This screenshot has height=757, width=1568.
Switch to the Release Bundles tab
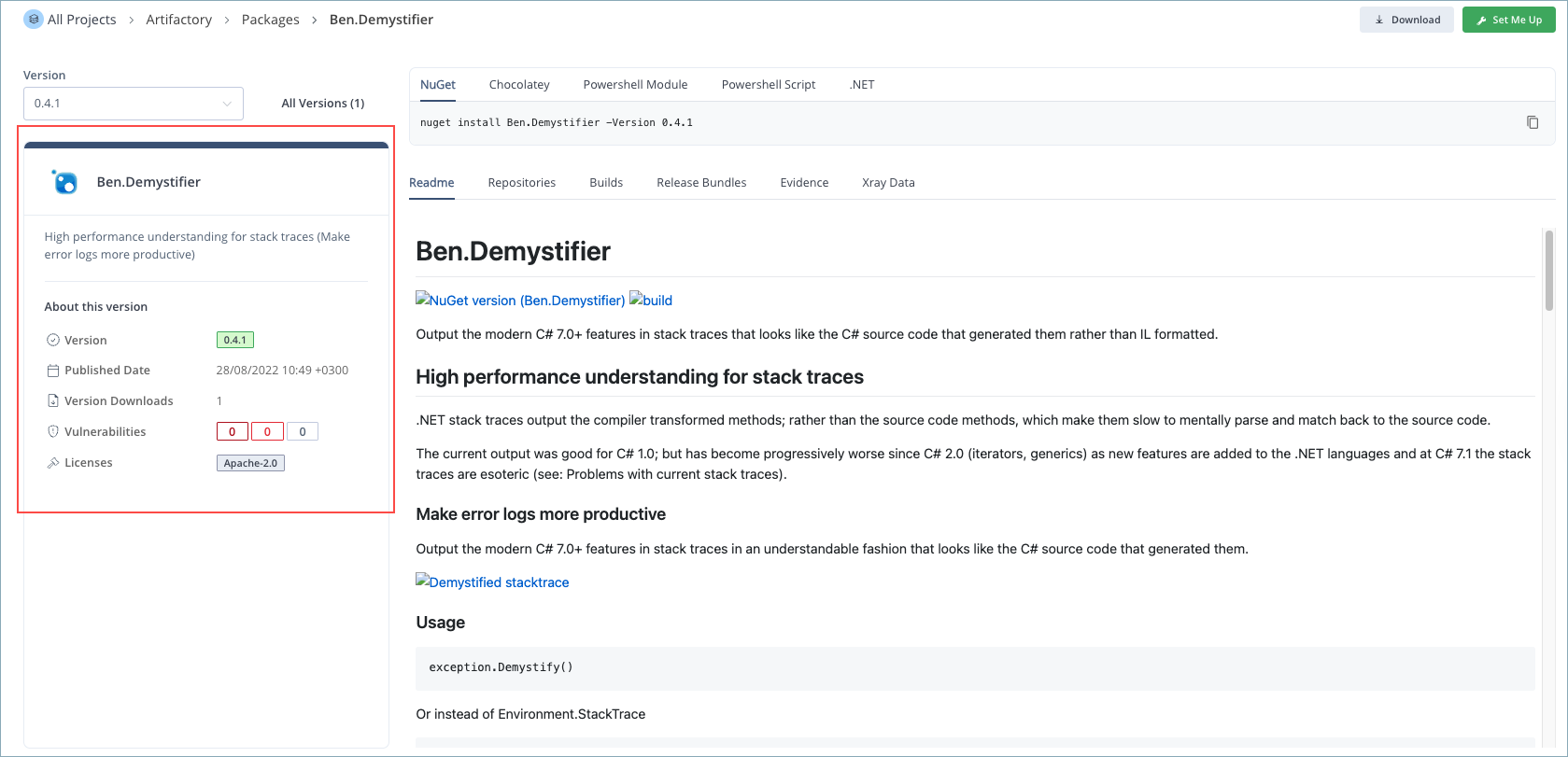pos(701,182)
